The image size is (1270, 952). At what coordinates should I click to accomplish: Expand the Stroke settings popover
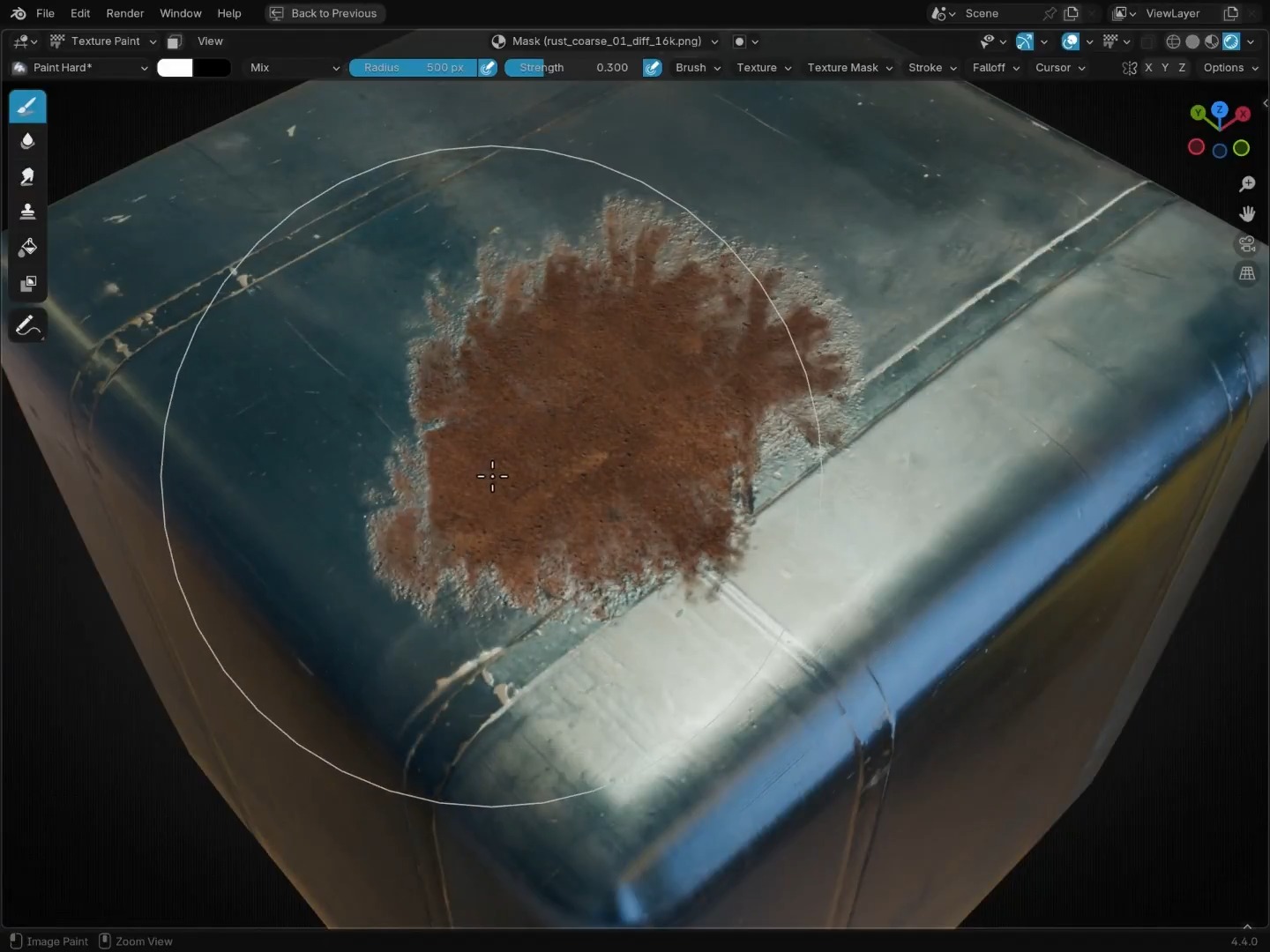(932, 68)
